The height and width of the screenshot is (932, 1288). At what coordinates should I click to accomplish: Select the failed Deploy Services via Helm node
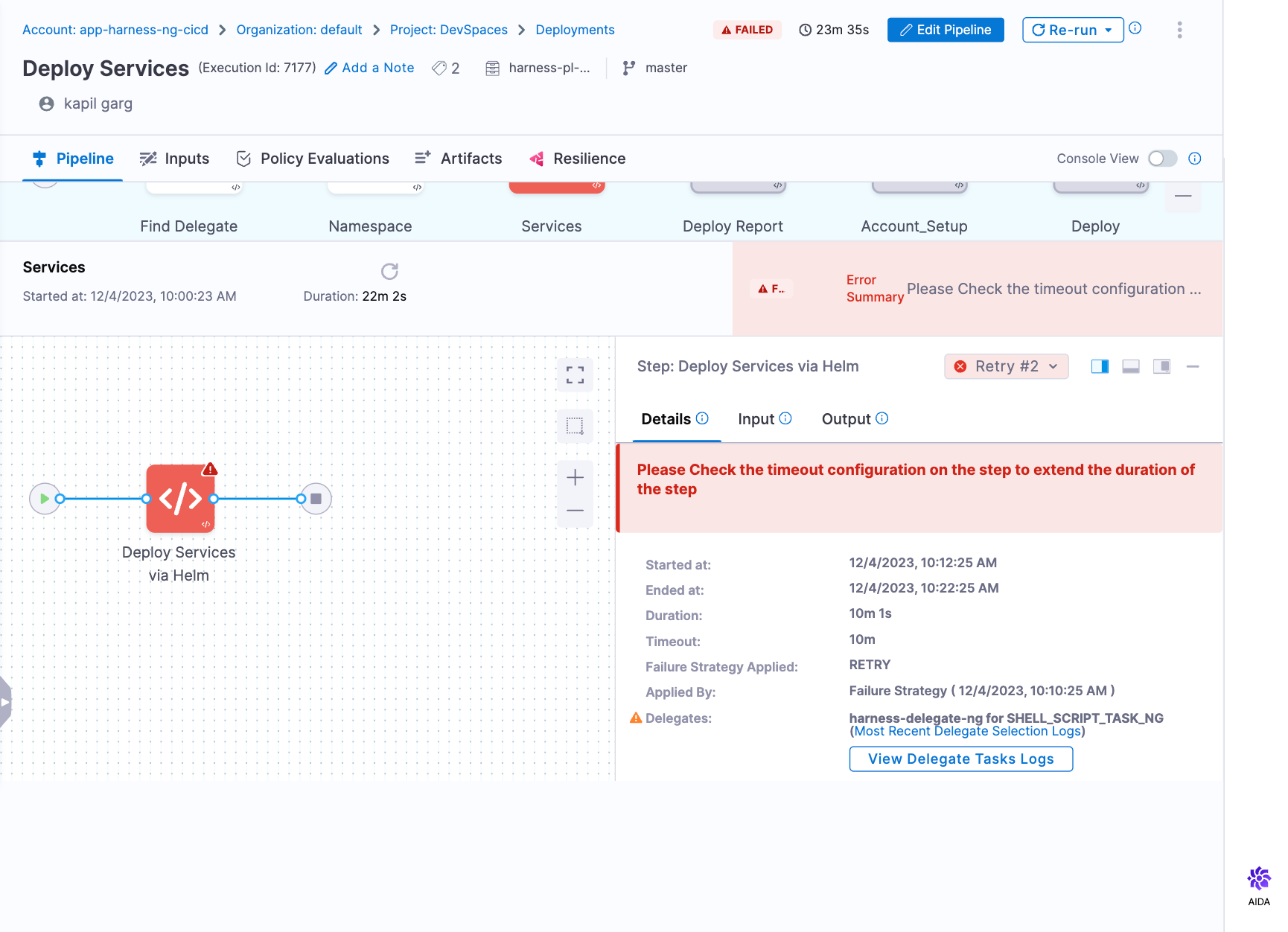coord(180,499)
